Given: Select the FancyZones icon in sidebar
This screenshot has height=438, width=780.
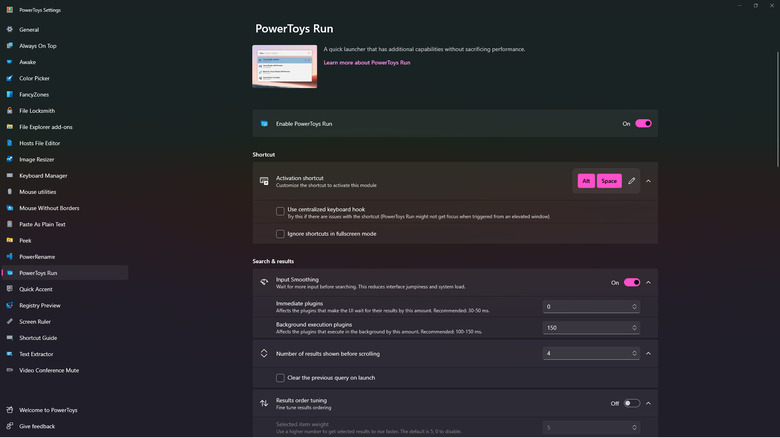Looking at the screenshot, I should 10,94.
